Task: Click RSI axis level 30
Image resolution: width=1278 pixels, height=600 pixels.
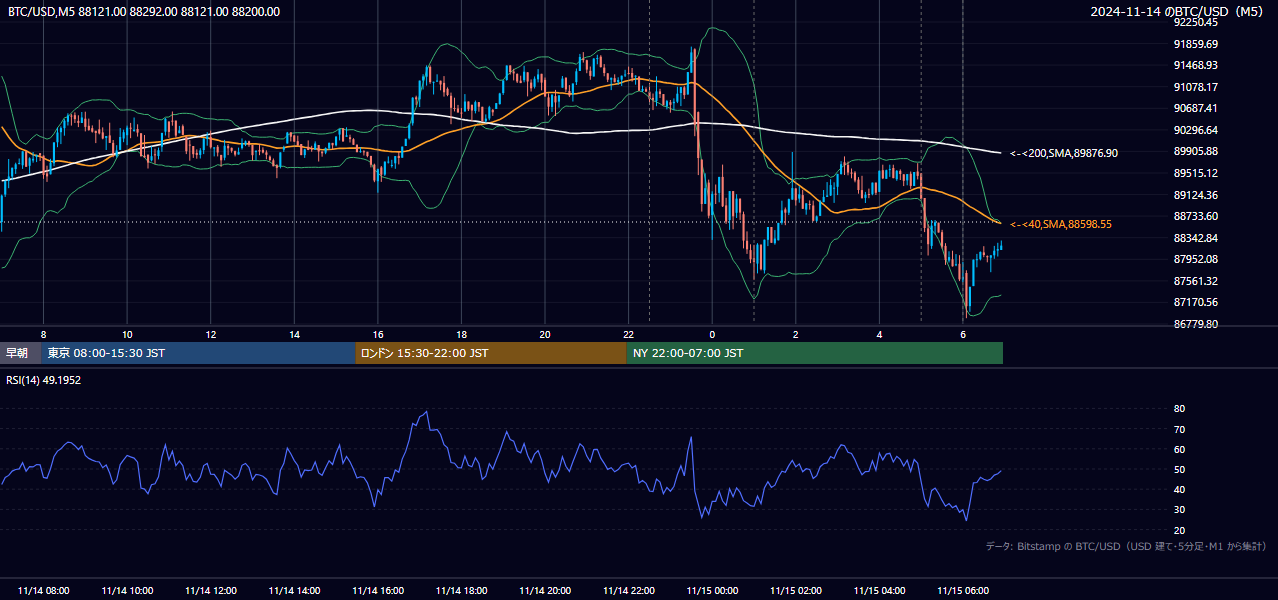Action: click(1180, 510)
